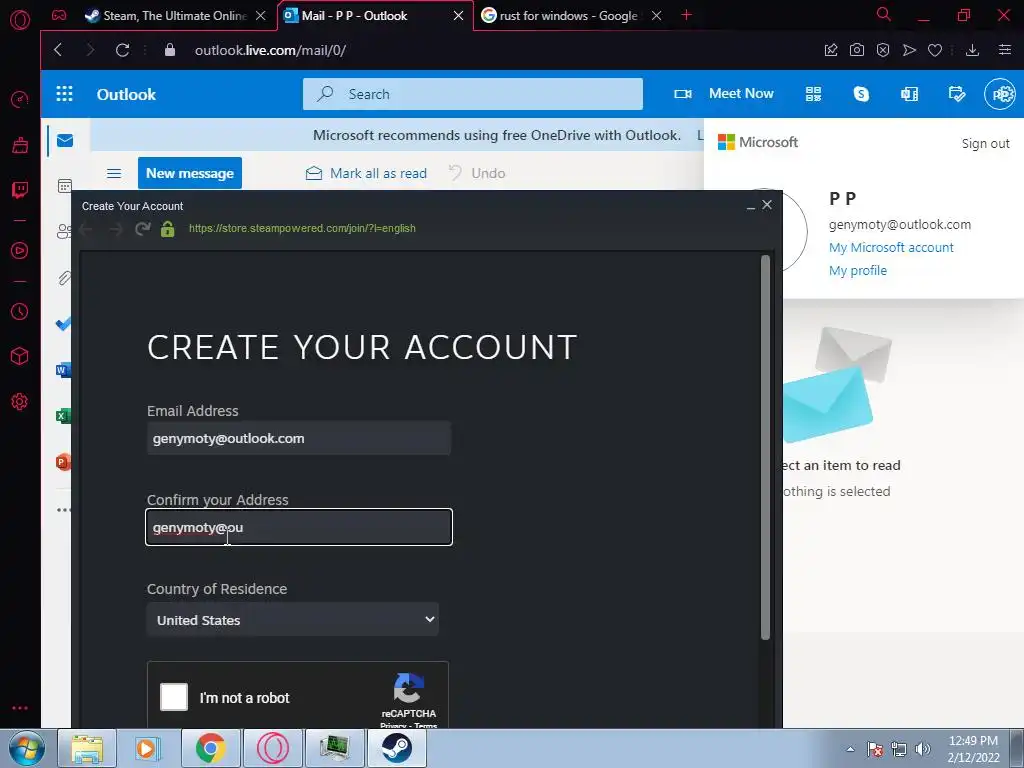
Task: Click heart bookmark icon in address bar
Action: pyautogui.click(x=935, y=50)
